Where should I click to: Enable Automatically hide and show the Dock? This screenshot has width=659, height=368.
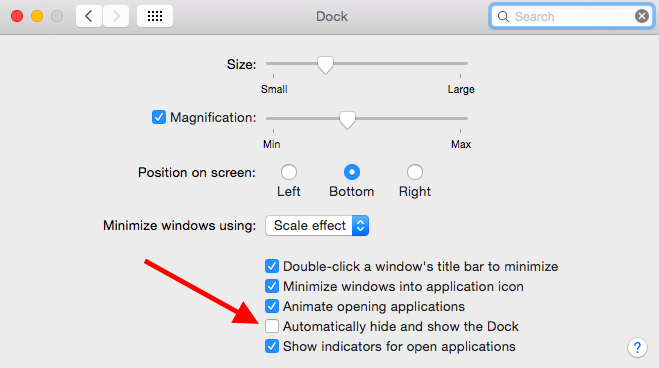click(272, 326)
